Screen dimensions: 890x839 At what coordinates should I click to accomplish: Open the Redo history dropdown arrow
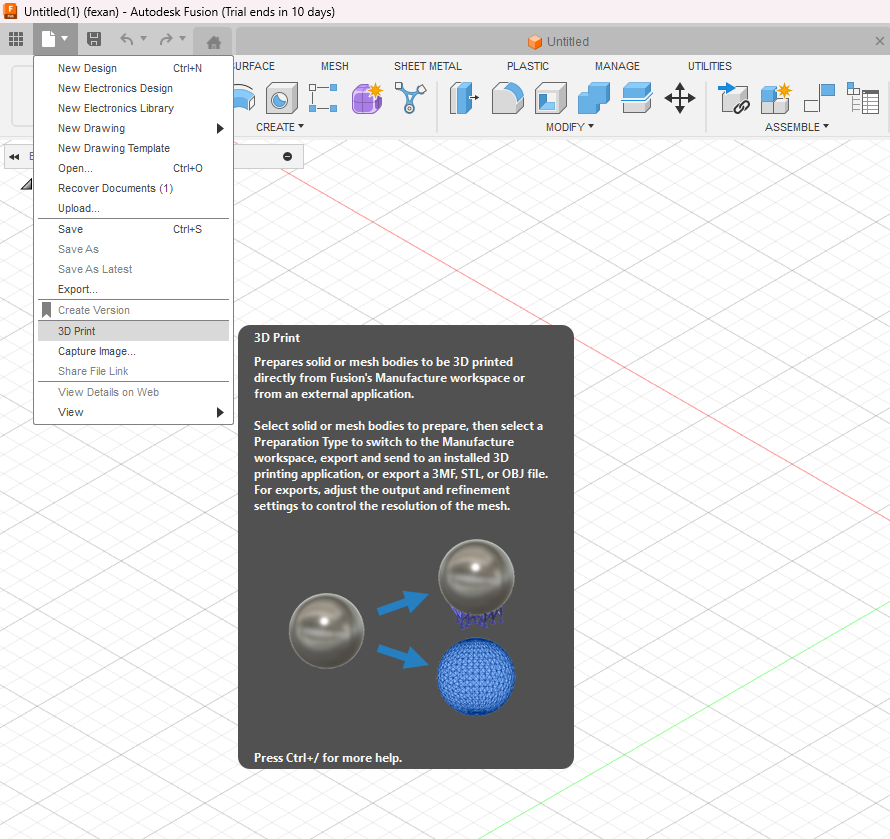pos(182,39)
